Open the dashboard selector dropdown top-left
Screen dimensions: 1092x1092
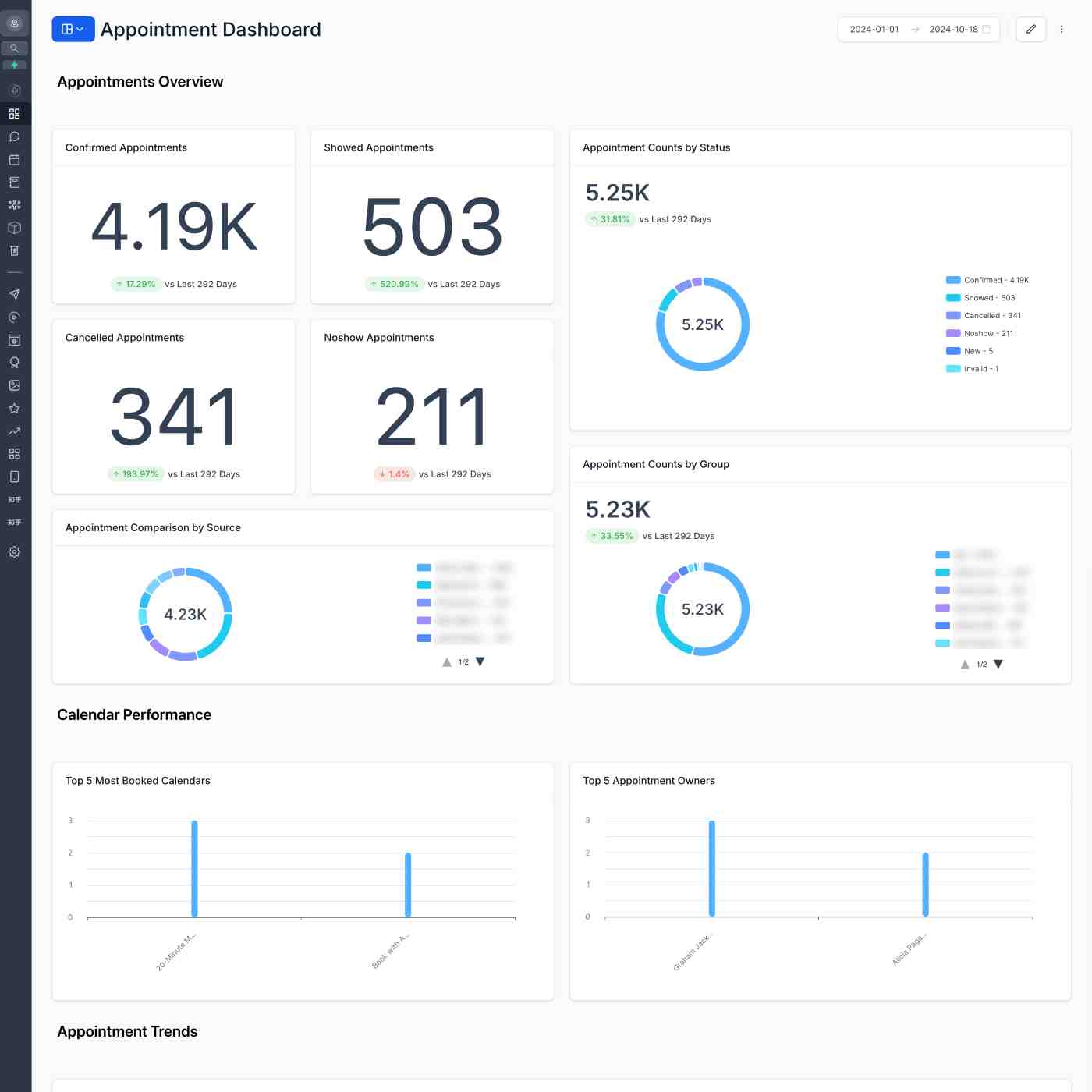[73, 29]
